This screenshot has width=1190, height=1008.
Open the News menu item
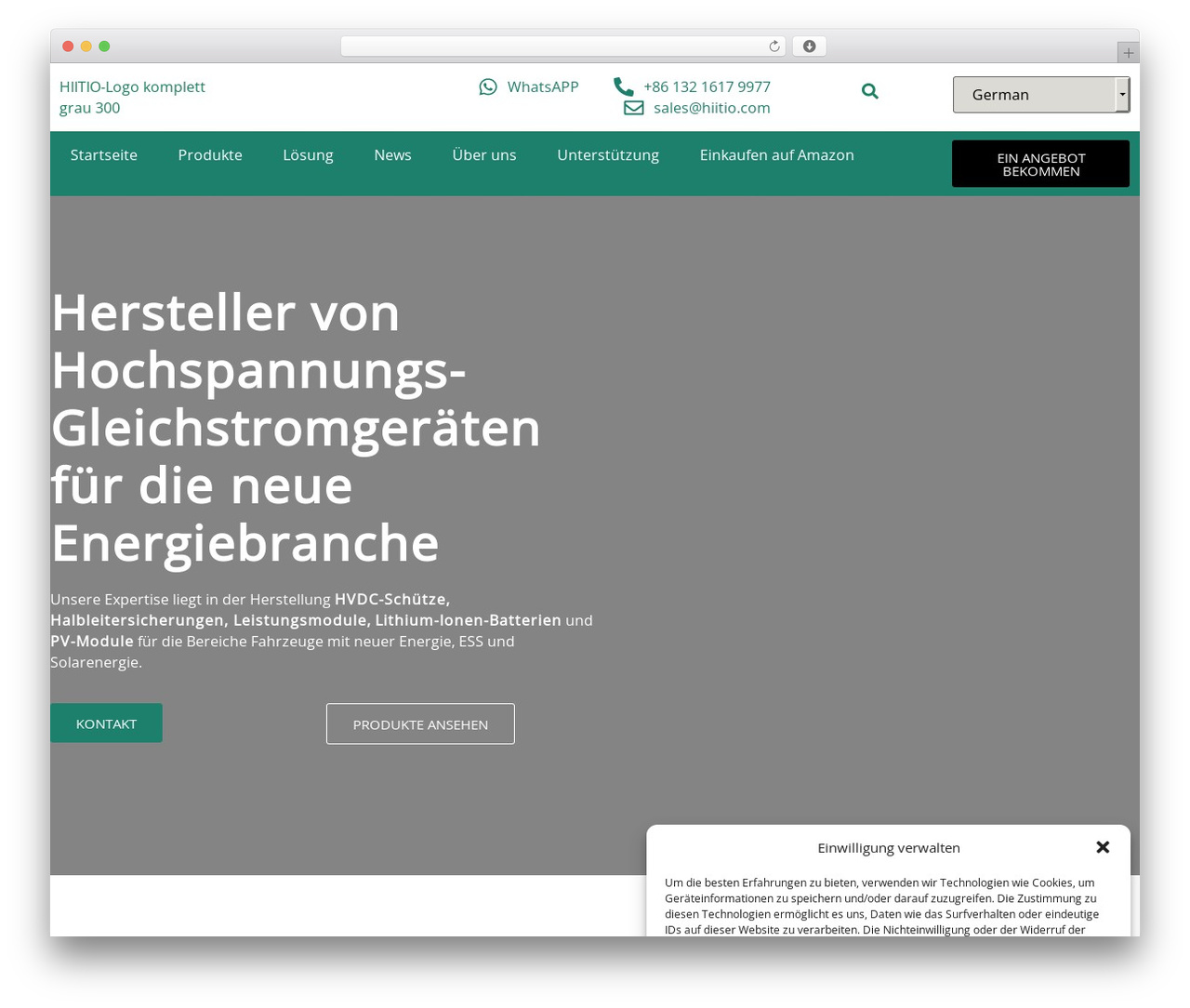392,155
